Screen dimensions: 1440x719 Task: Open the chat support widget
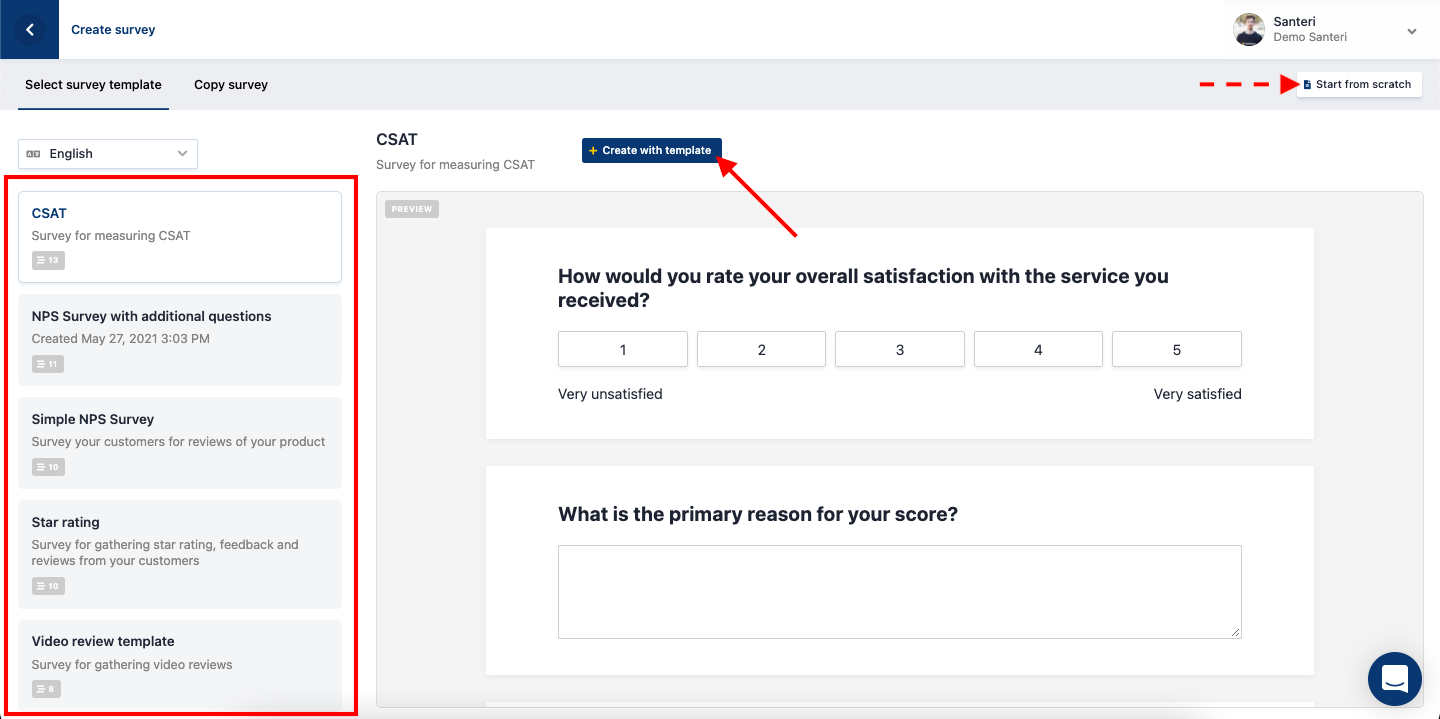click(1395, 678)
